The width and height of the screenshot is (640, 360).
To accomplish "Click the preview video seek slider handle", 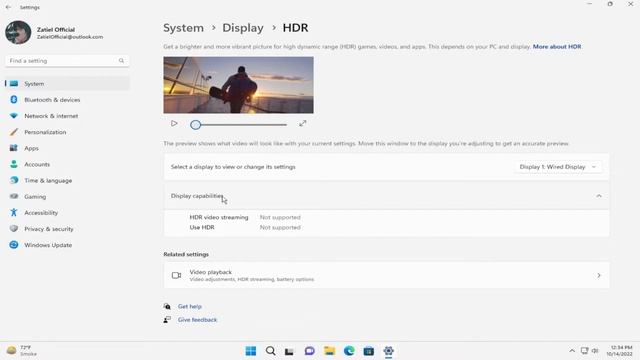I will 196,124.
